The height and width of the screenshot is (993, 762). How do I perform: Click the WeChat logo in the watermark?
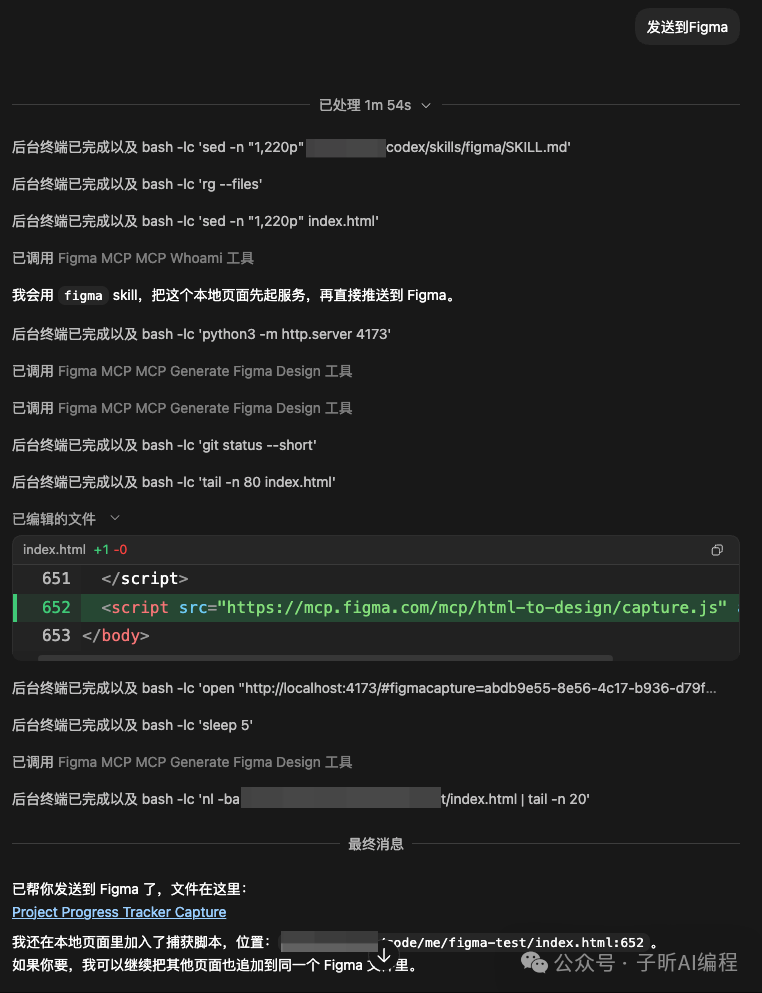coord(538,962)
